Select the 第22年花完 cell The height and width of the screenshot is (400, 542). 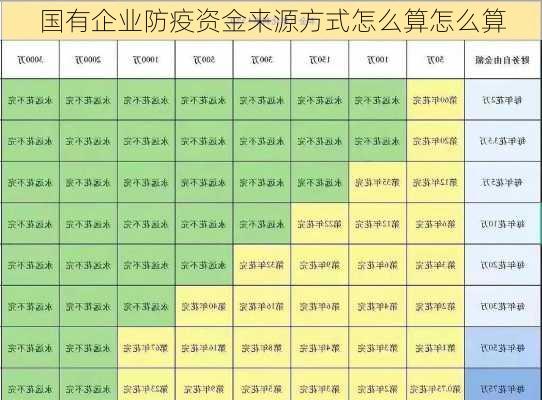coord(320,224)
